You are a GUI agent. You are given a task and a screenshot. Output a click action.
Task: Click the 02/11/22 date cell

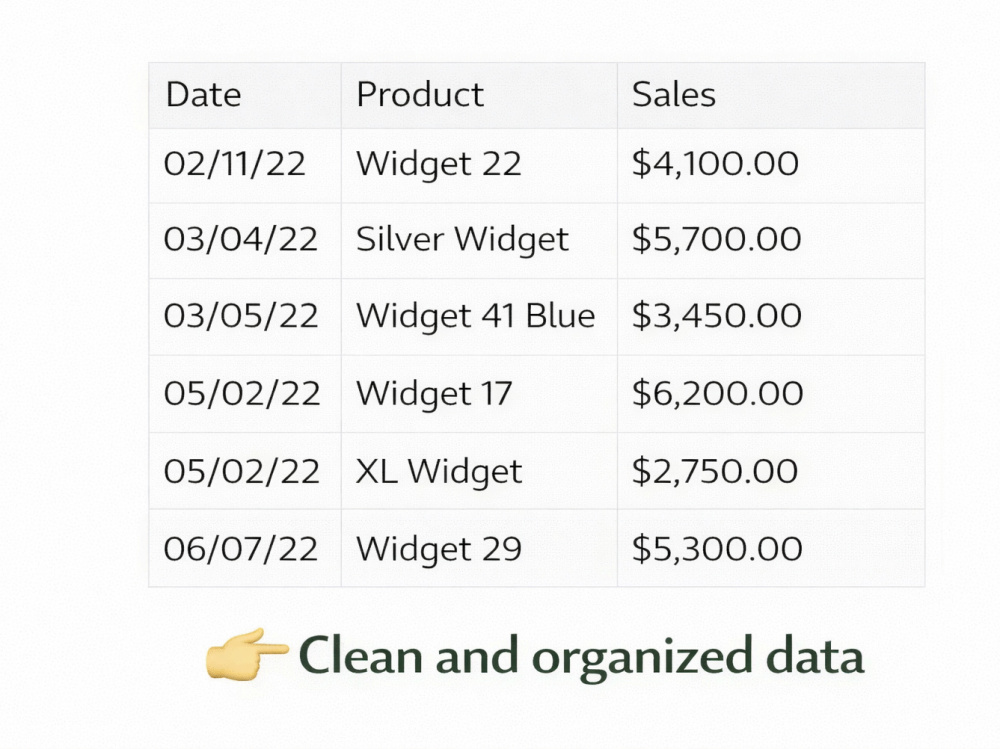click(x=245, y=166)
